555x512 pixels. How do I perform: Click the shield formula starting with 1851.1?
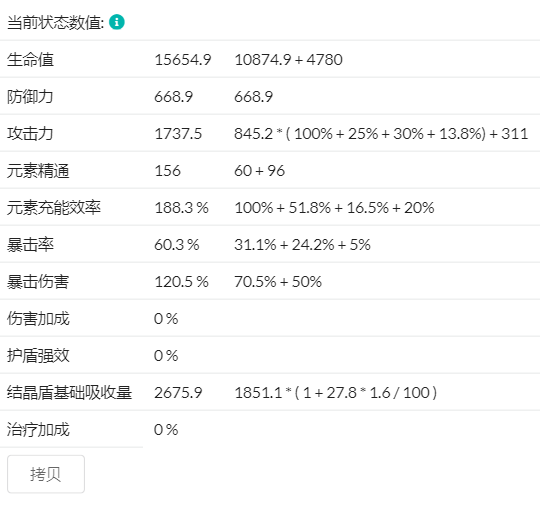click(x=336, y=393)
